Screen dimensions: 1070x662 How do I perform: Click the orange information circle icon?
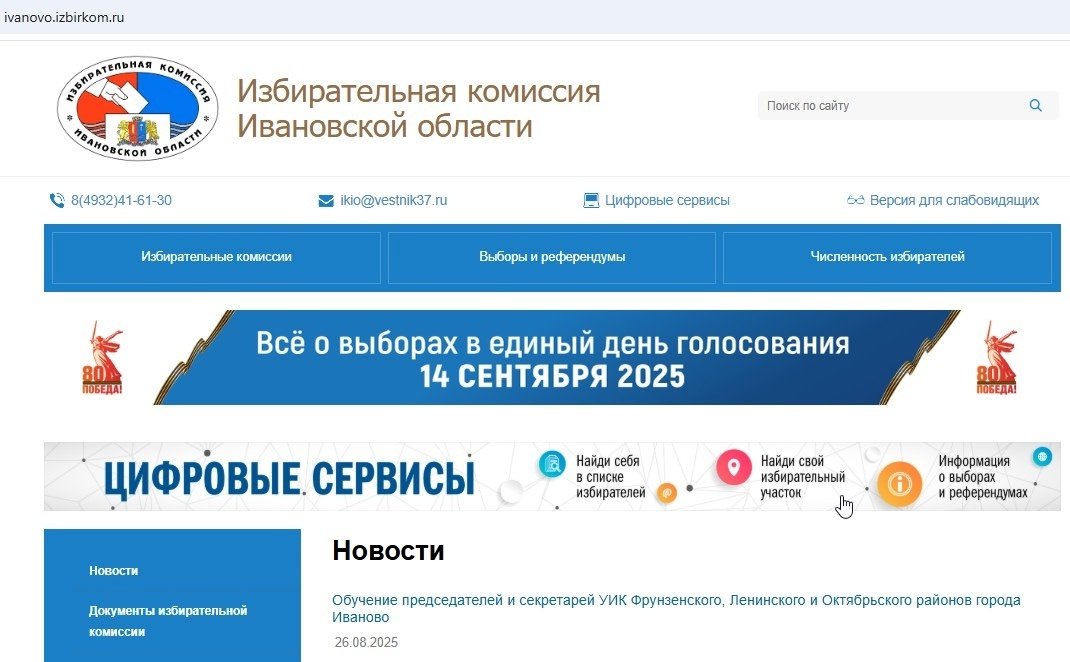tap(899, 485)
